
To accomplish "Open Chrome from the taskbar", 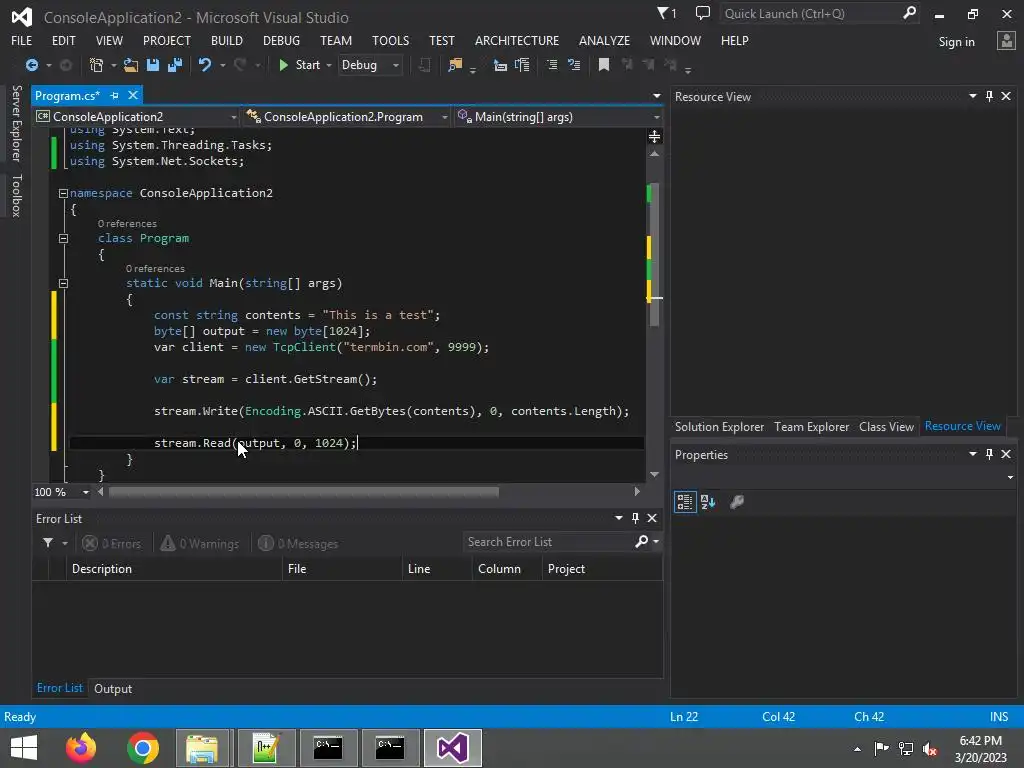I will click(142, 748).
